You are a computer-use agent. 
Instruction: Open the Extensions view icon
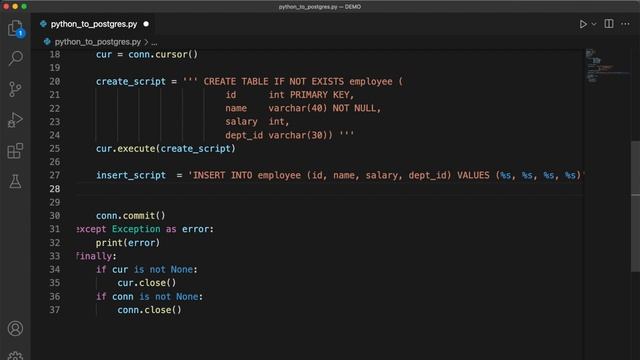pyautogui.click(x=16, y=151)
